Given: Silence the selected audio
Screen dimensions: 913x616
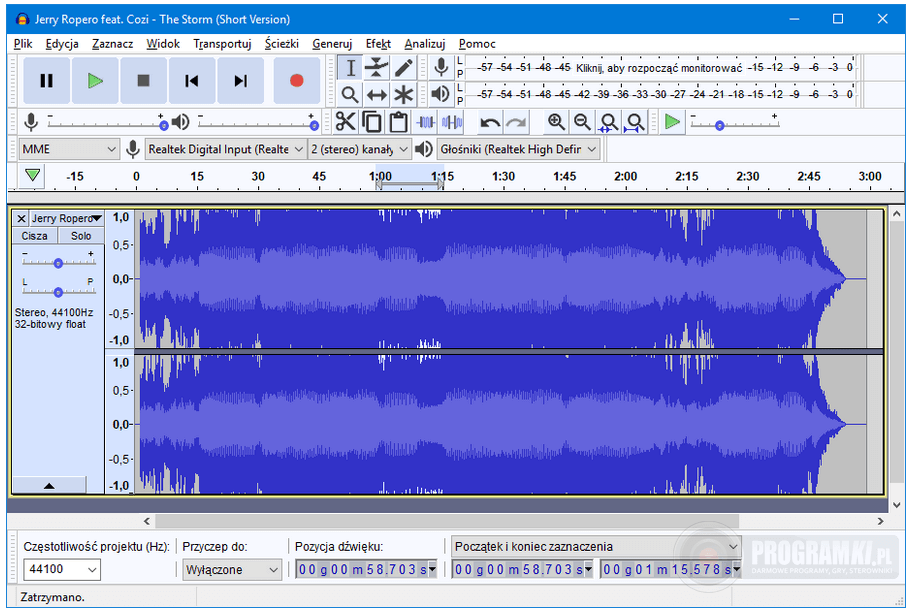Looking at the screenshot, I should click(x=452, y=122).
